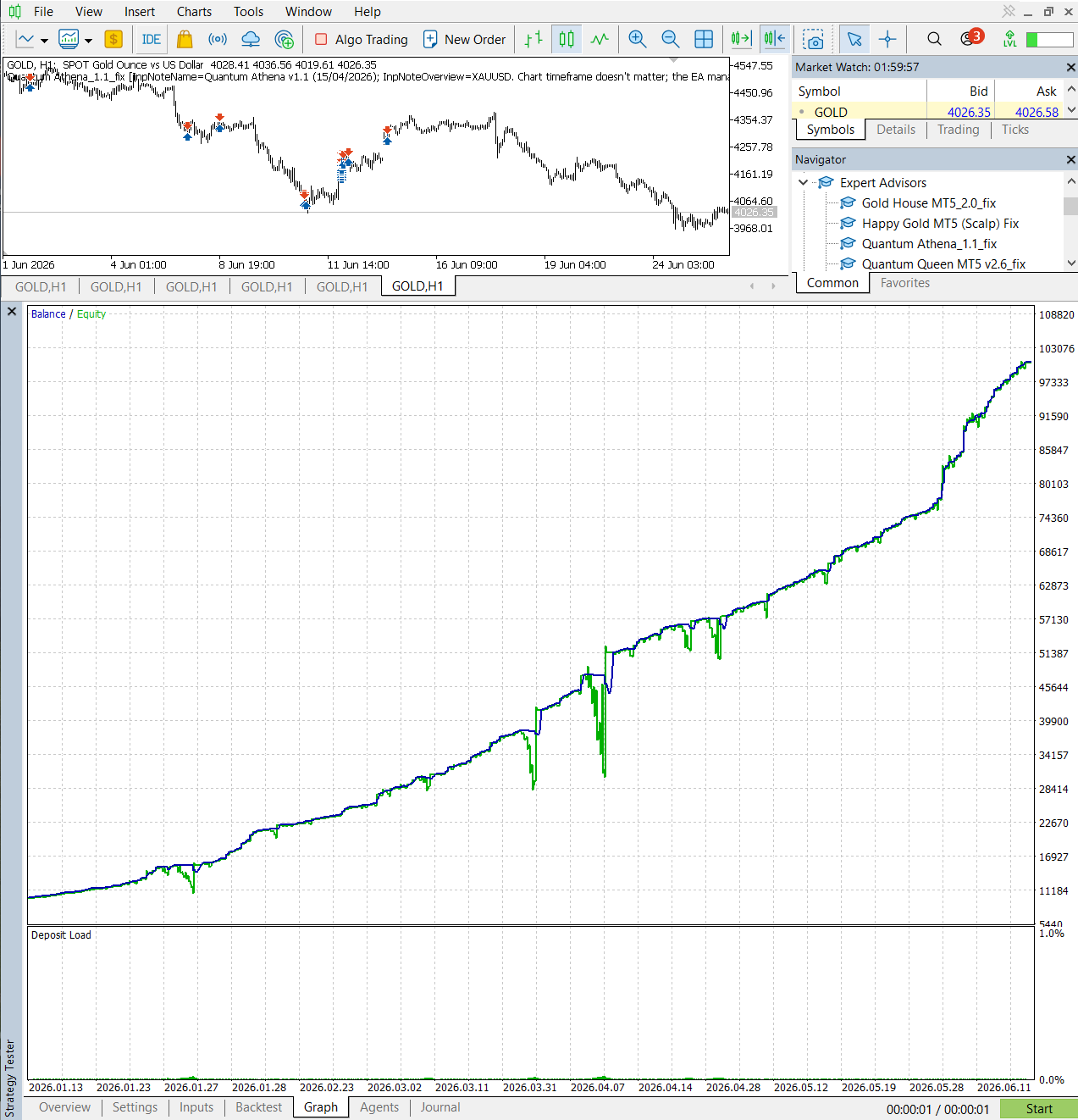This screenshot has height=1120, width=1078.
Task: Open the Charts menu
Action: pos(194,12)
